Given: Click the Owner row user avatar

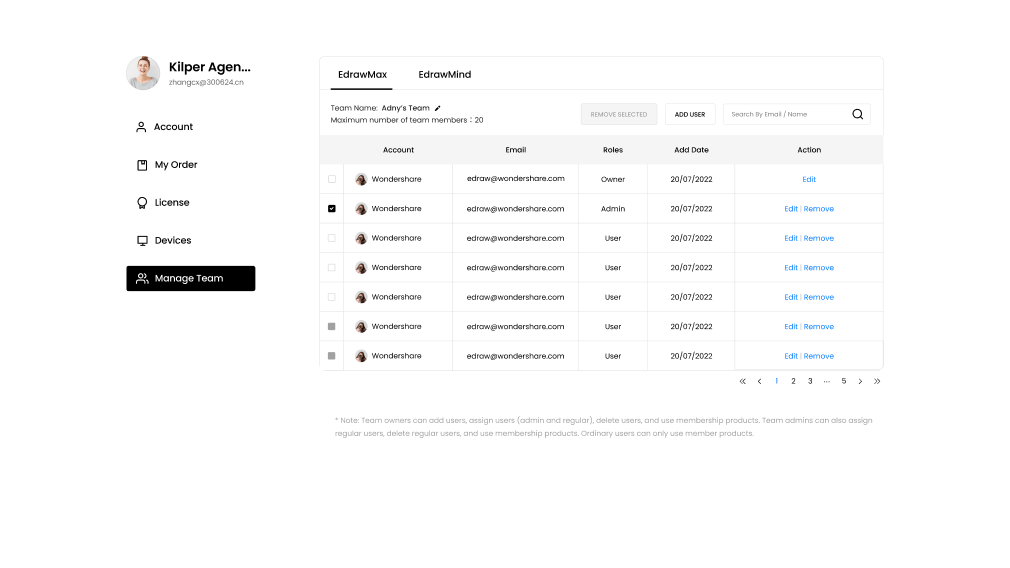Looking at the screenshot, I should (x=361, y=179).
